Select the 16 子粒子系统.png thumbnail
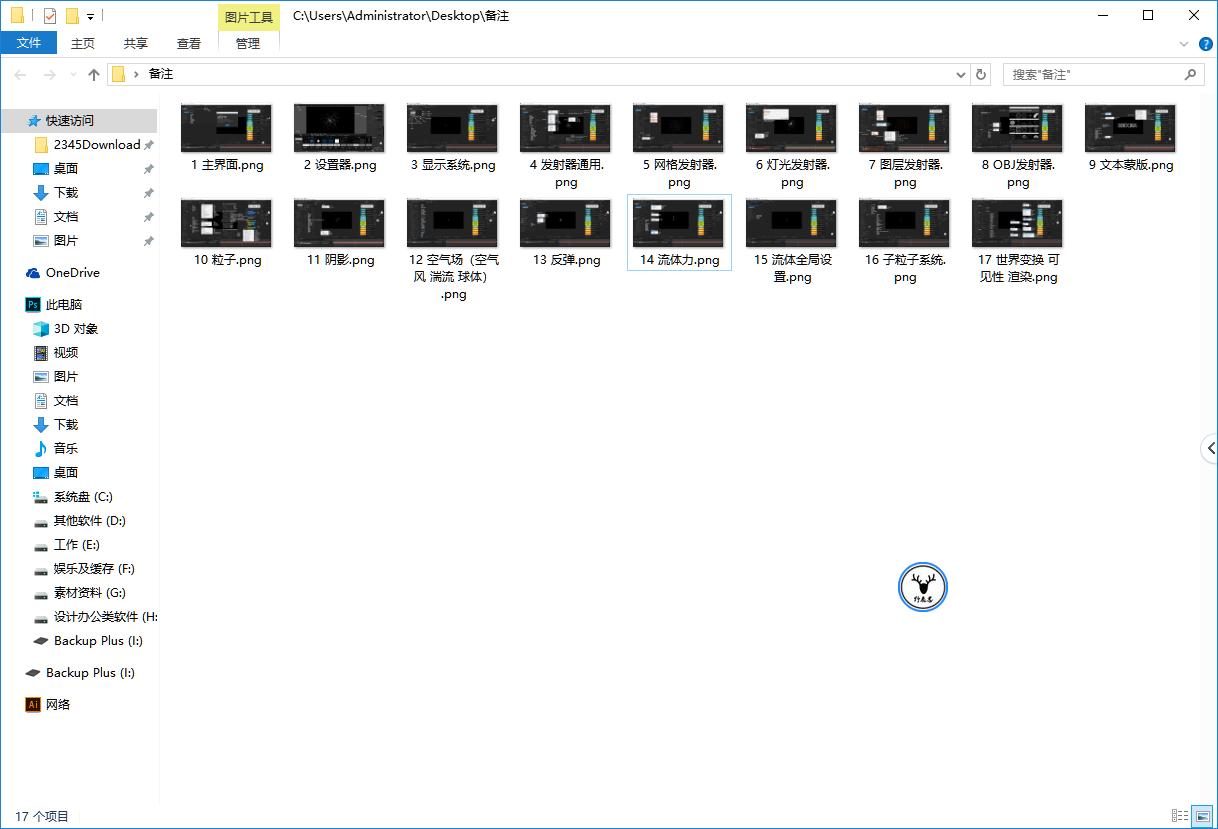 905,223
